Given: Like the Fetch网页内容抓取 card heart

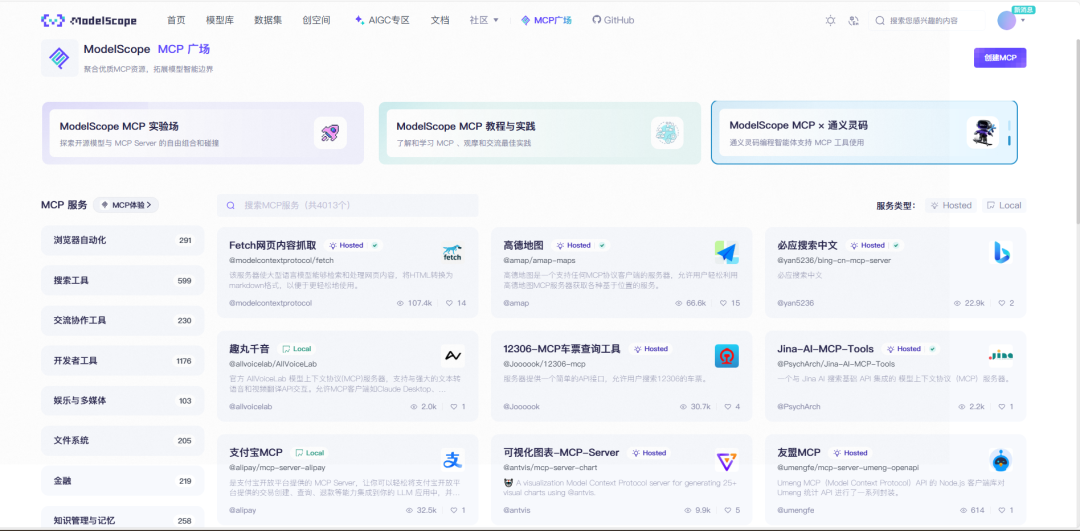Looking at the screenshot, I should coord(450,303).
